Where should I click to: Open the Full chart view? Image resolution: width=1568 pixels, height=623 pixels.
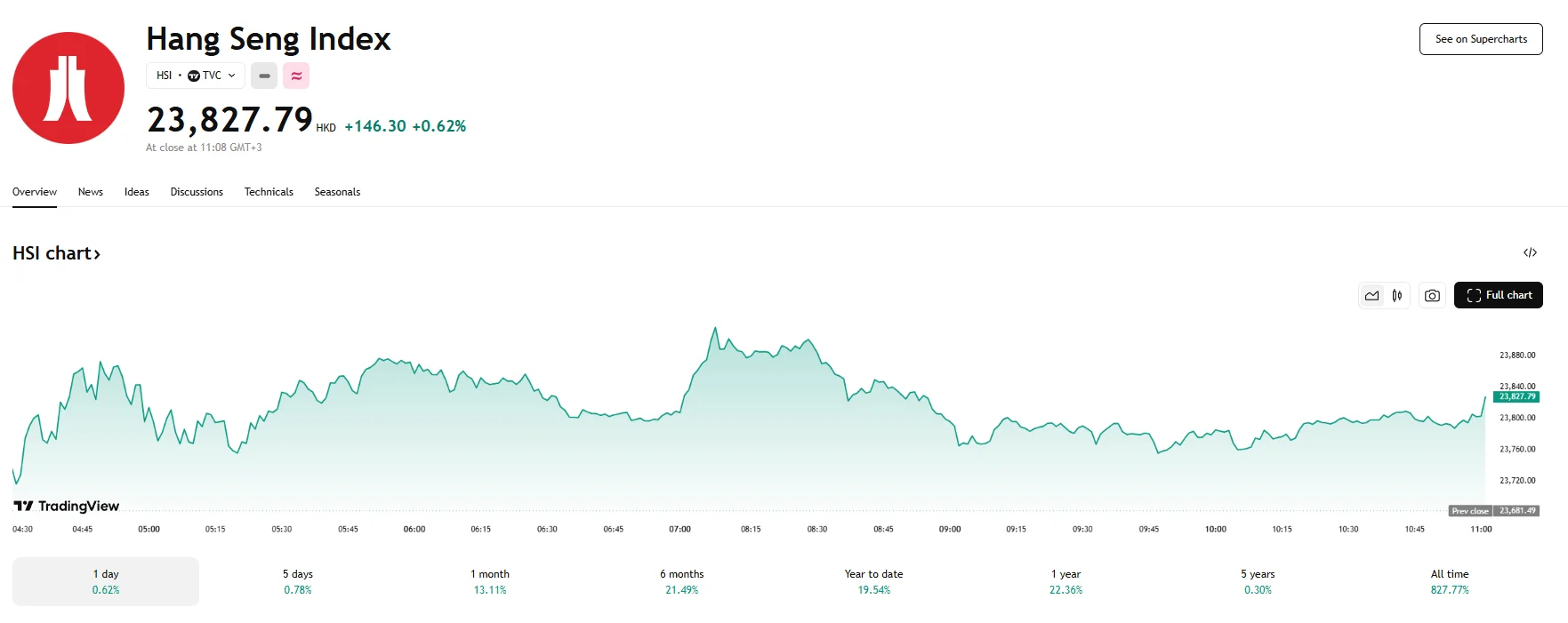(1499, 295)
